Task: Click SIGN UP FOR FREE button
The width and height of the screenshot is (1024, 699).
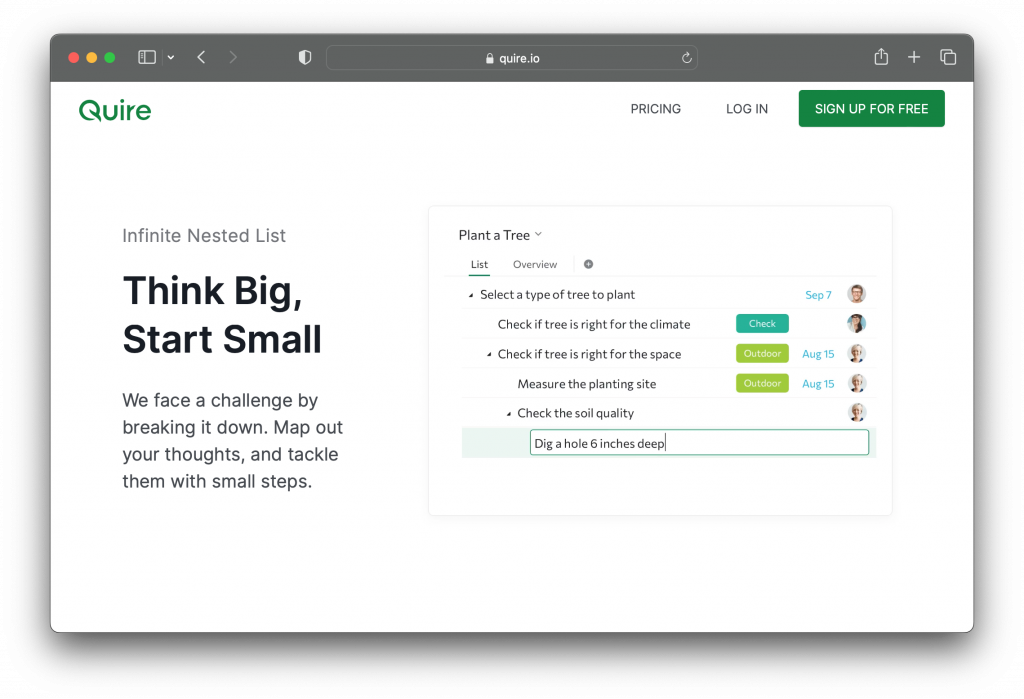Action: coord(871,108)
